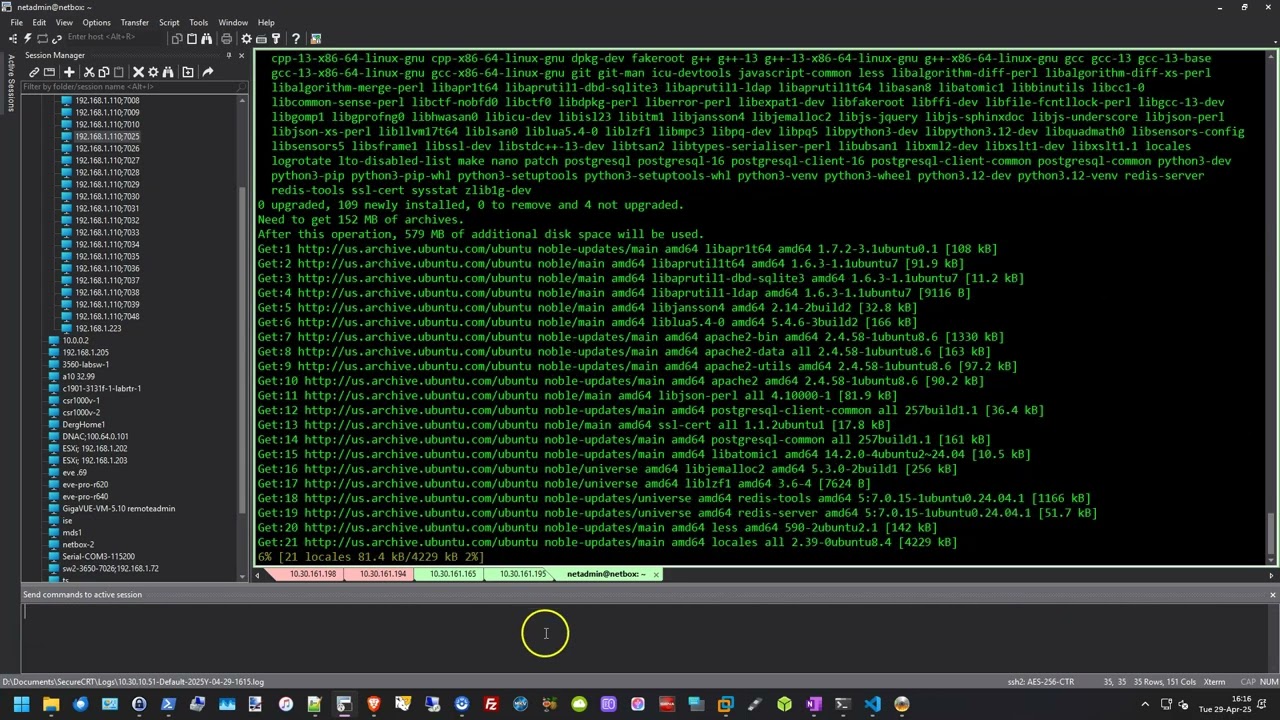The height and width of the screenshot is (720, 1280).
Task: Open the Edit menu
Action: (x=39, y=22)
